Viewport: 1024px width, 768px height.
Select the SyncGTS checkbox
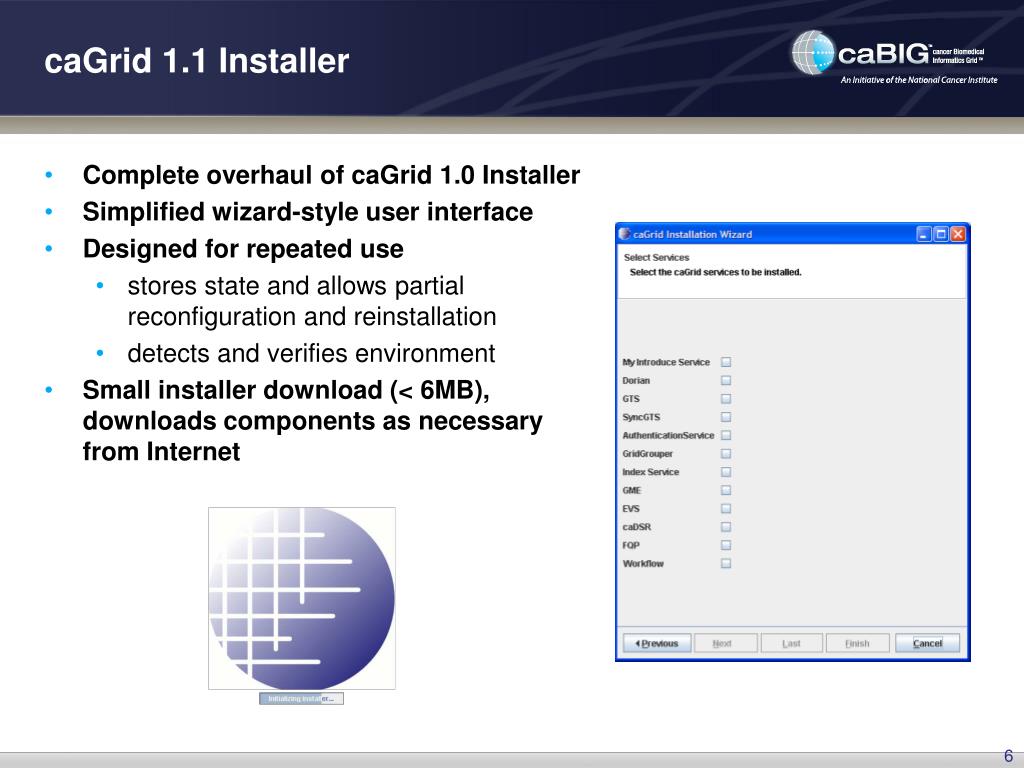[x=726, y=417]
